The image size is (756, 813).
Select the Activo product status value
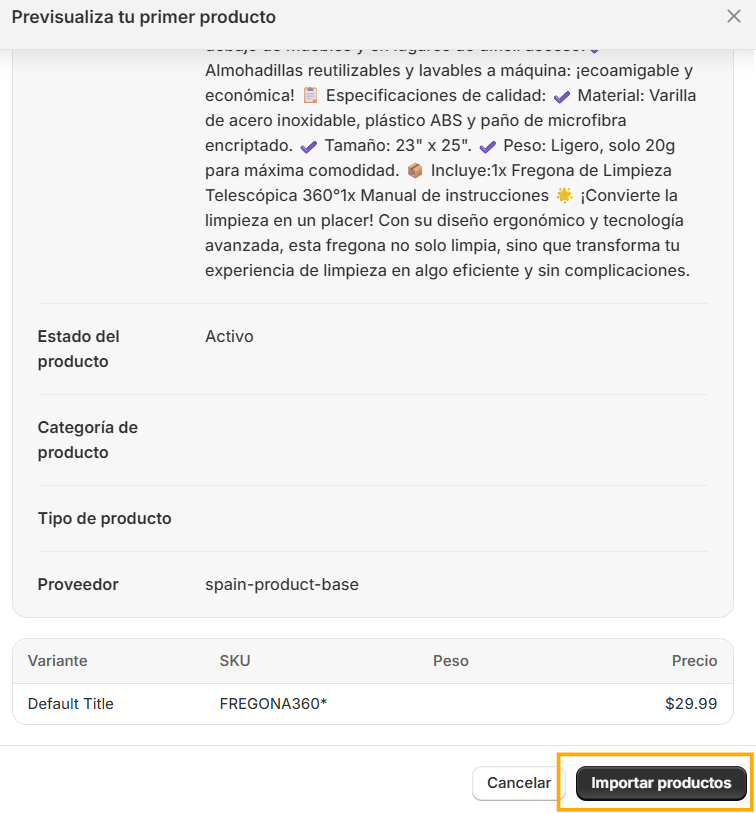[229, 337]
